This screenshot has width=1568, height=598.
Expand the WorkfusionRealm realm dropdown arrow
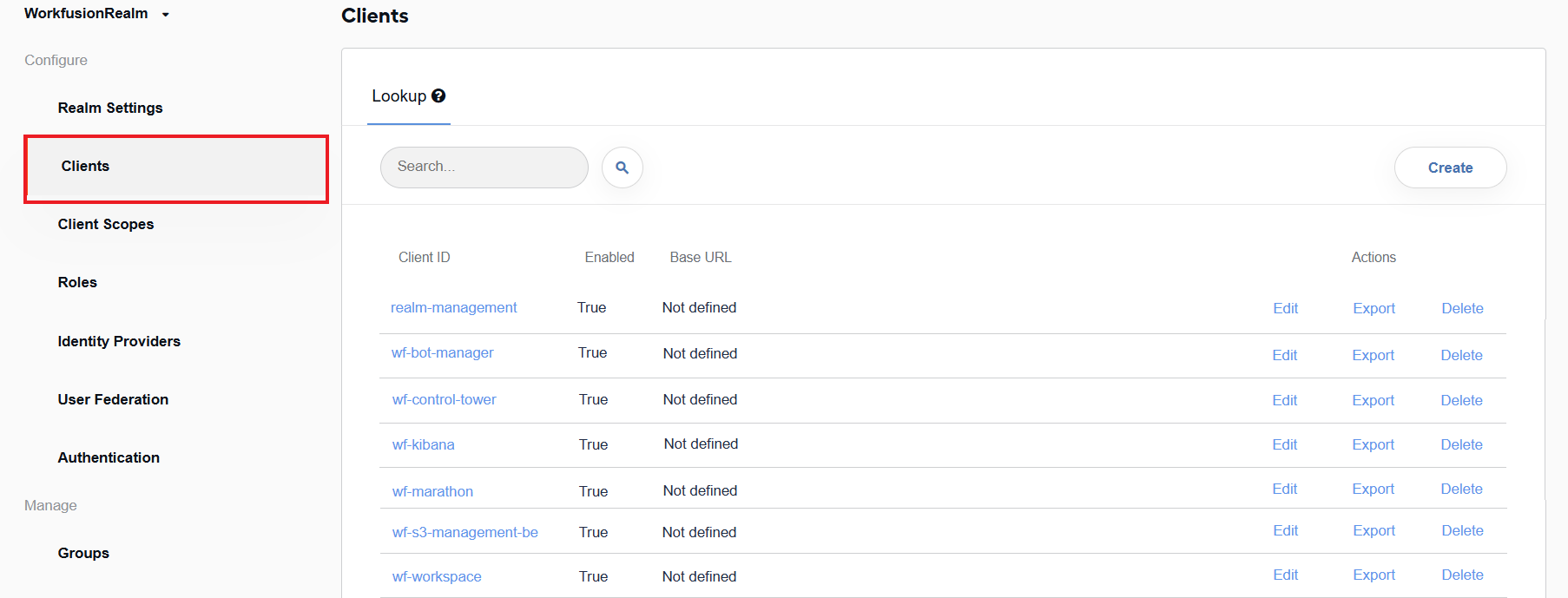point(166,15)
